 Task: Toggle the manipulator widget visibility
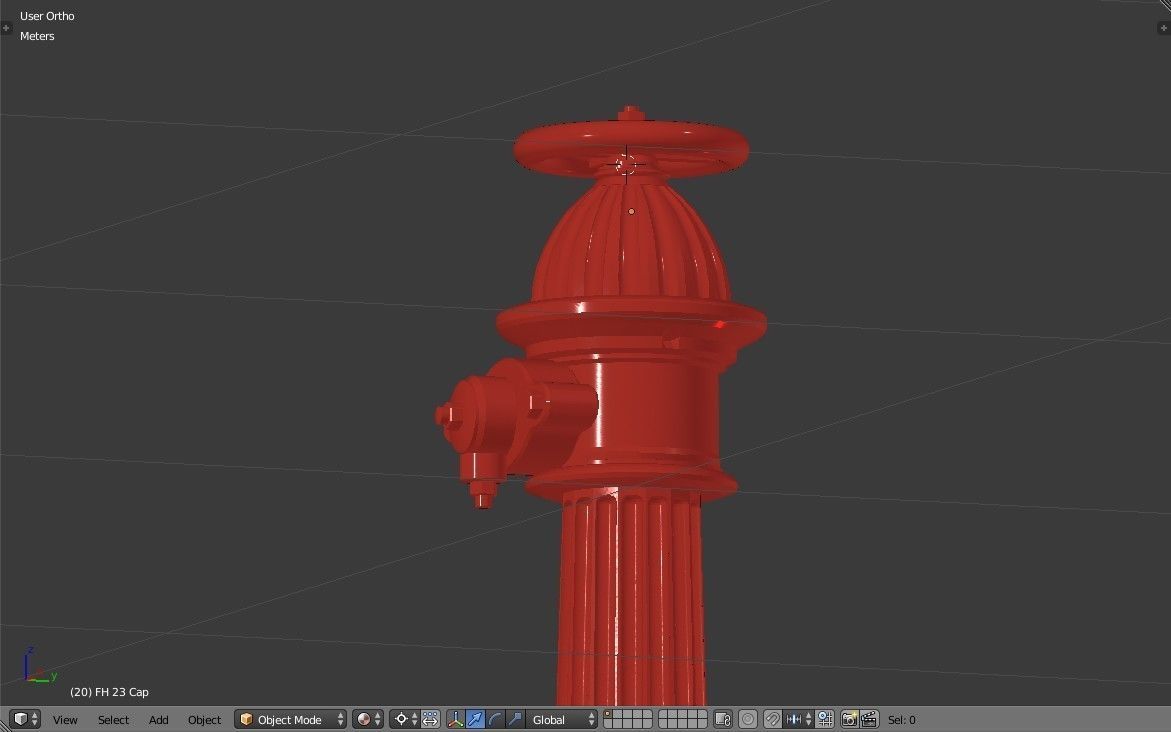pyautogui.click(x=457, y=719)
